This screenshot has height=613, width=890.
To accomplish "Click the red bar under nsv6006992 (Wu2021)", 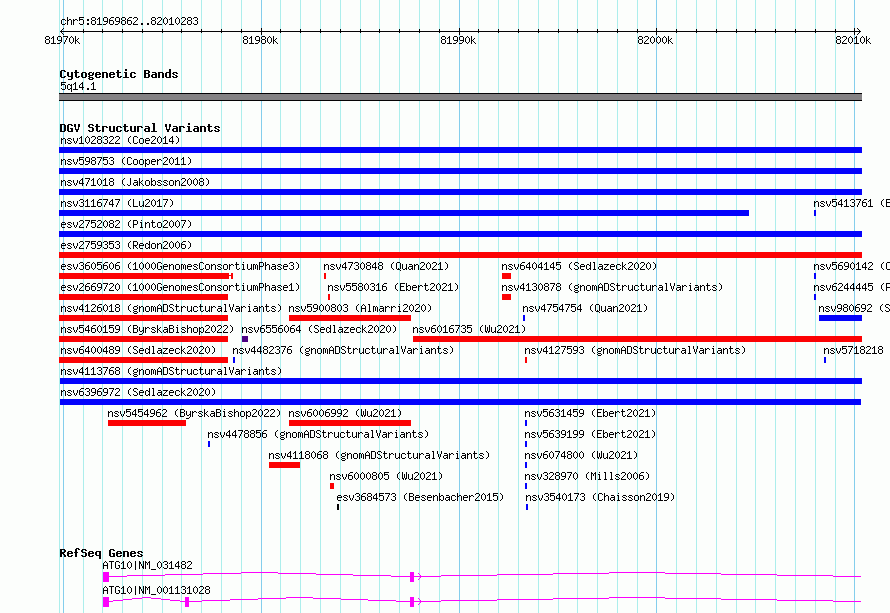I will [x=350, y=423].
